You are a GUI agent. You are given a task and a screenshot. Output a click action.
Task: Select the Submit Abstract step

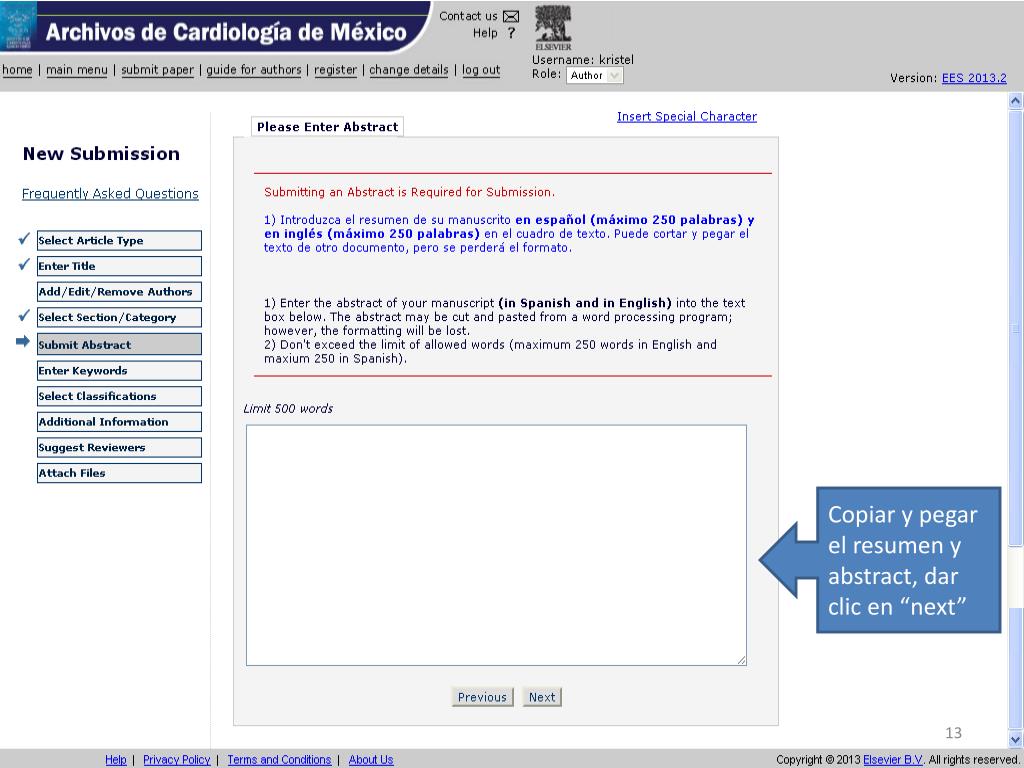pyautogui.click(x=119, y=344)
